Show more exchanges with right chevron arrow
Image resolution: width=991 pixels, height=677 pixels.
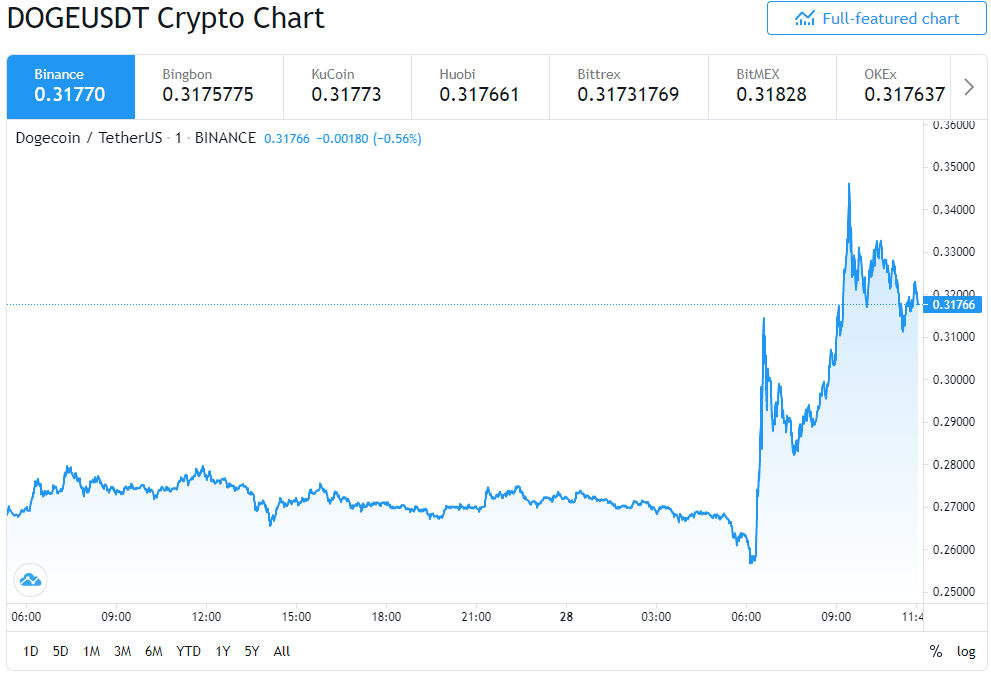pyautogui.click(x=969, y=87)
